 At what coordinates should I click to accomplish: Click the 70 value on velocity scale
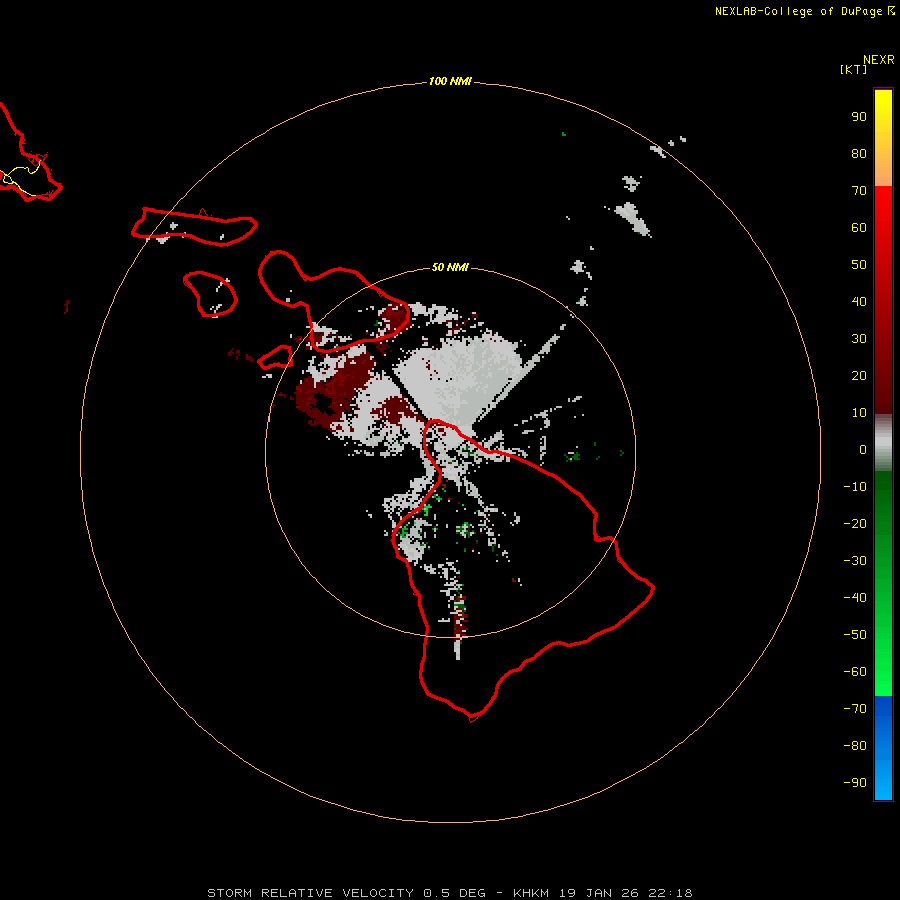(x=859, y=191)
